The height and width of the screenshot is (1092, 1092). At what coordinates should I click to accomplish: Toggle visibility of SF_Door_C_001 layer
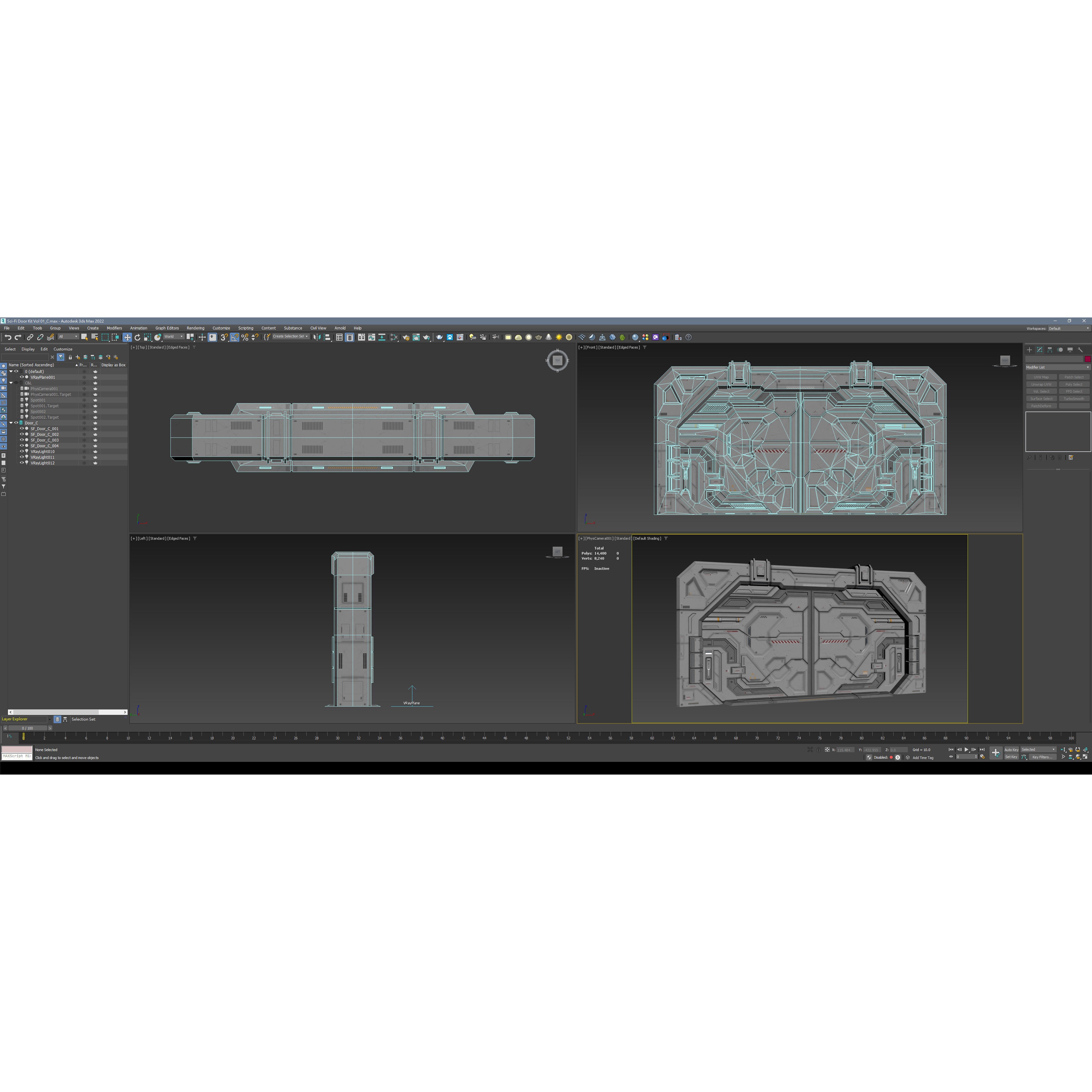[x=22, y=429]
